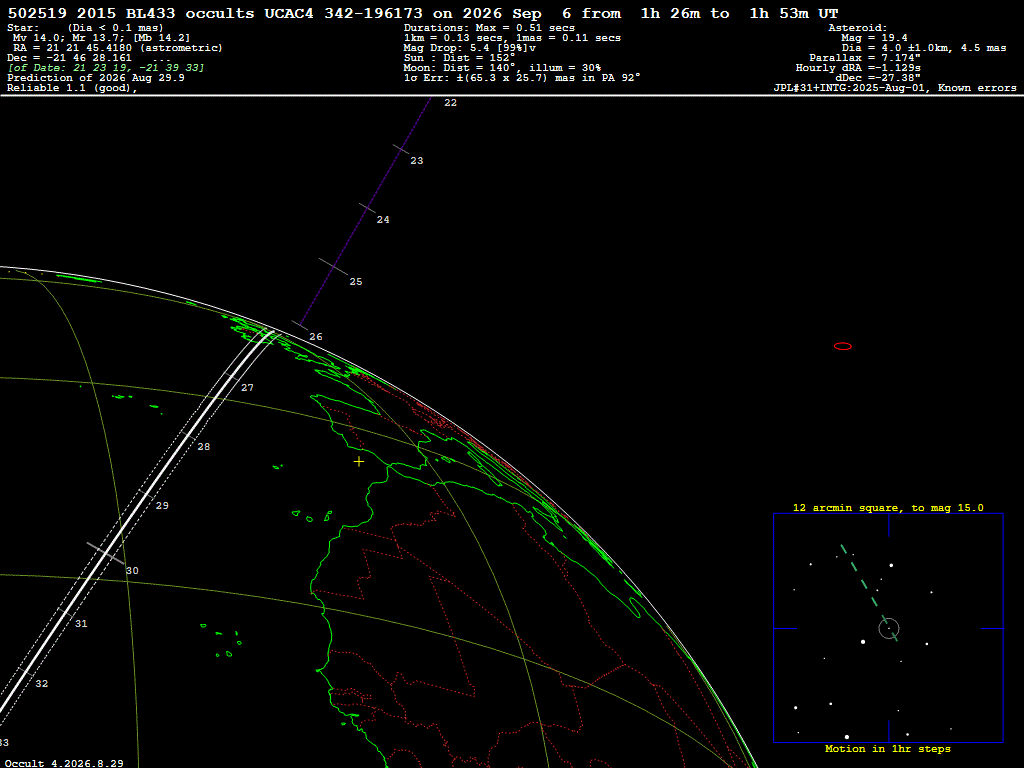Click the 'Motion in 1hr steps' caption
Screen dimensions: 1024x768
tap(888, 748)
